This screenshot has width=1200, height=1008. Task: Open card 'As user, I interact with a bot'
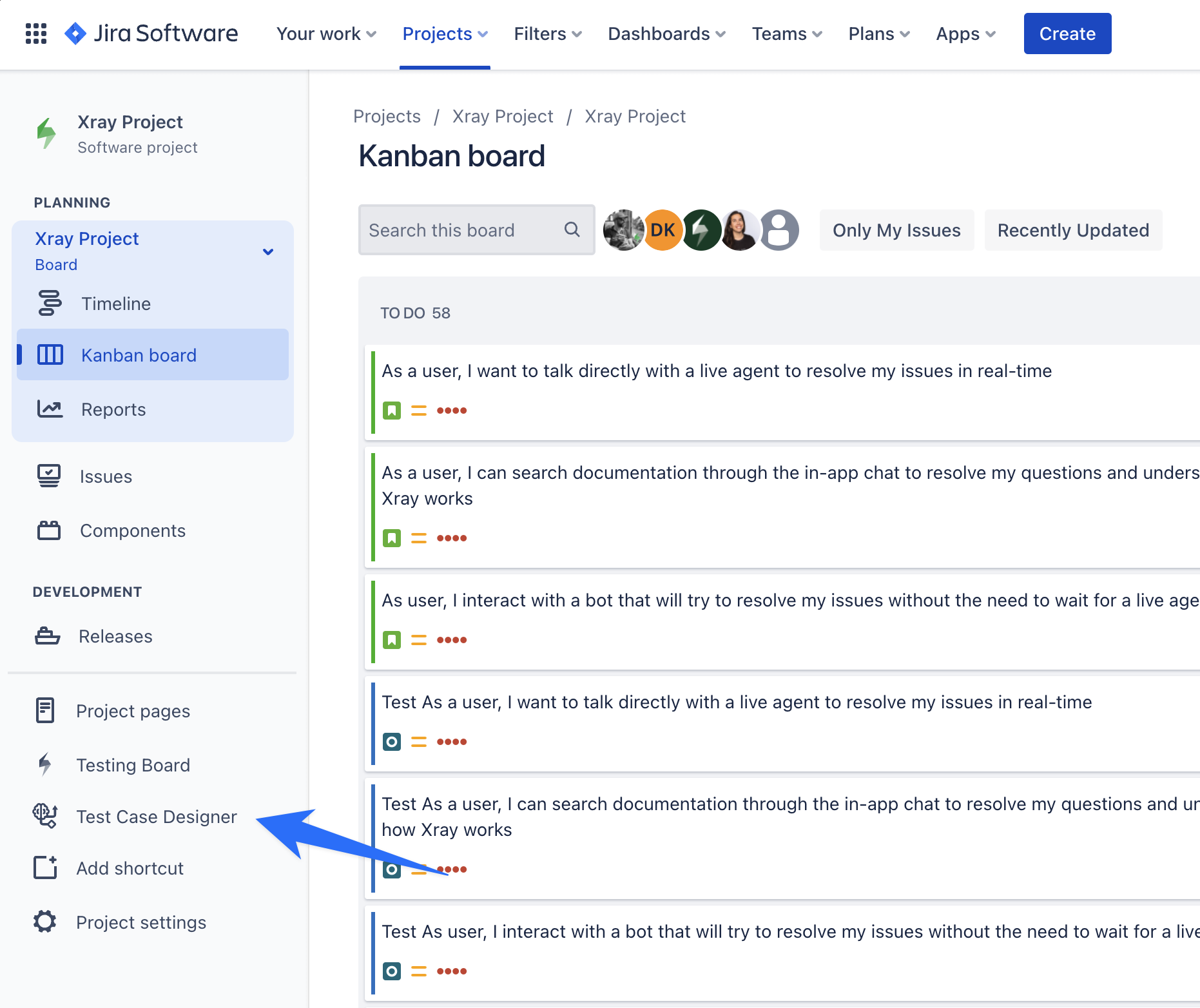pos(783,623)
